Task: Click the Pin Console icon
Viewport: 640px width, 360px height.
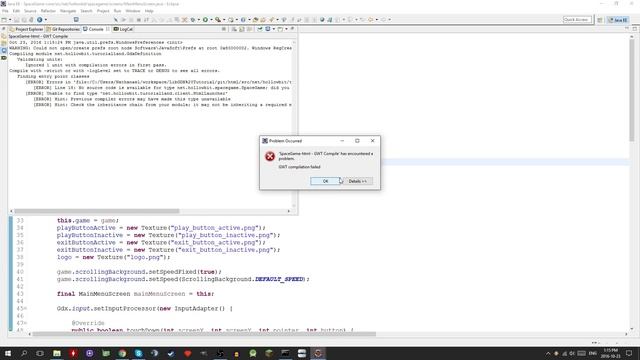Action: [x=260, y=29]
